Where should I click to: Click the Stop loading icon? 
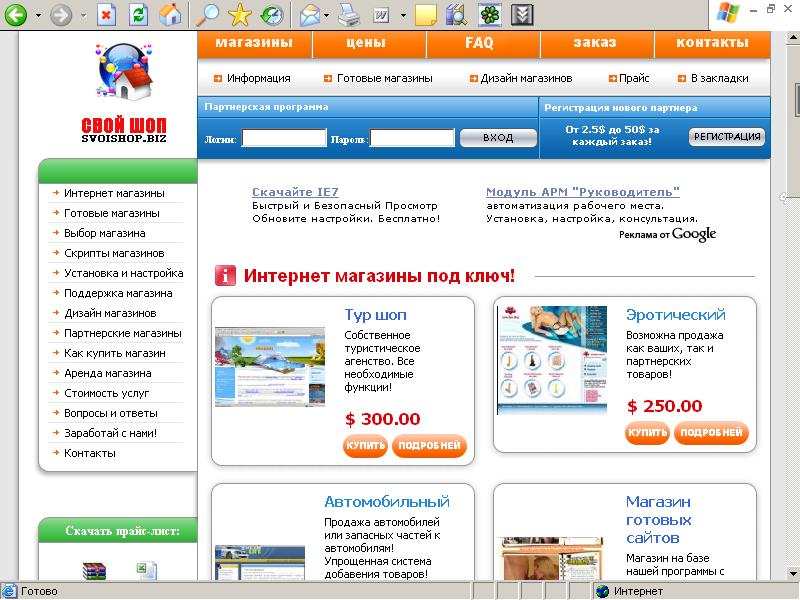click(106, 15)
